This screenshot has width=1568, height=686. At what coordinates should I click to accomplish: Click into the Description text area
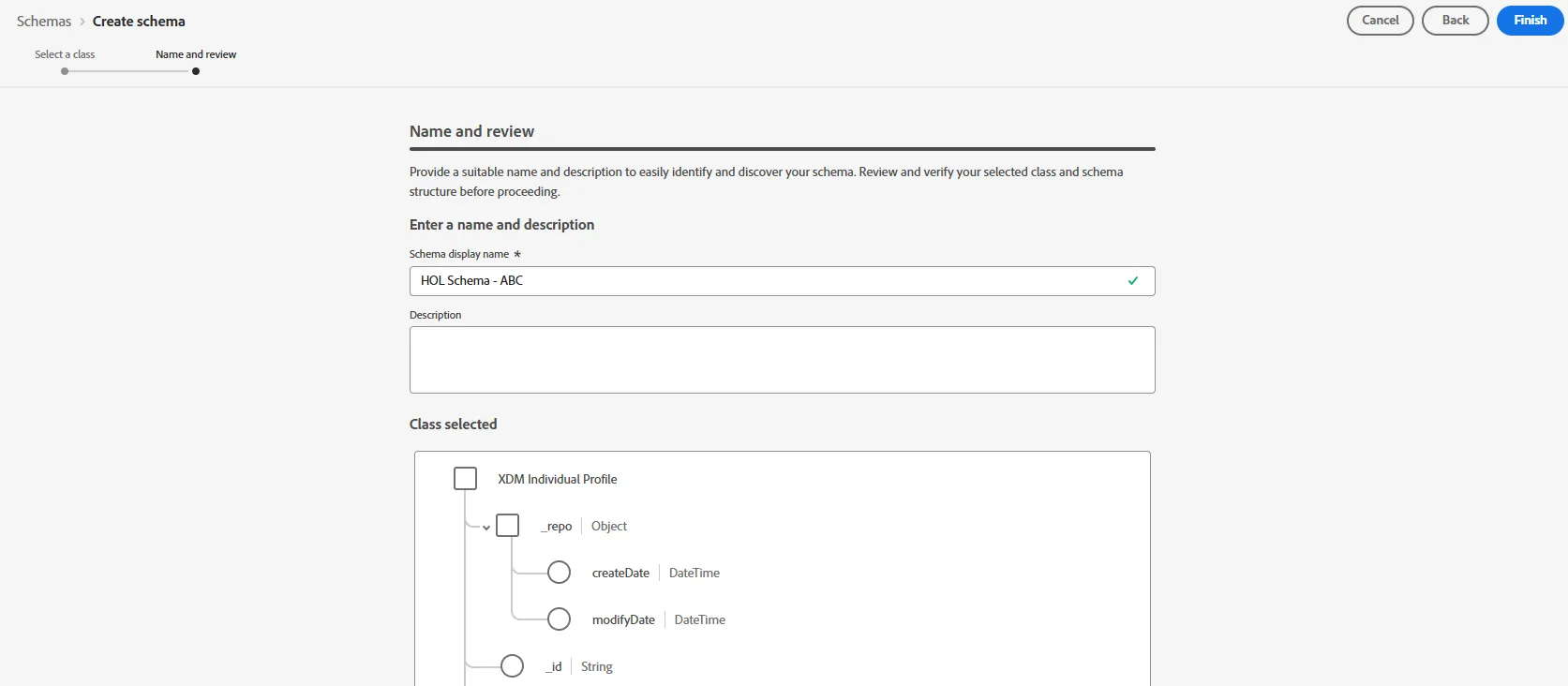[782, 360]
